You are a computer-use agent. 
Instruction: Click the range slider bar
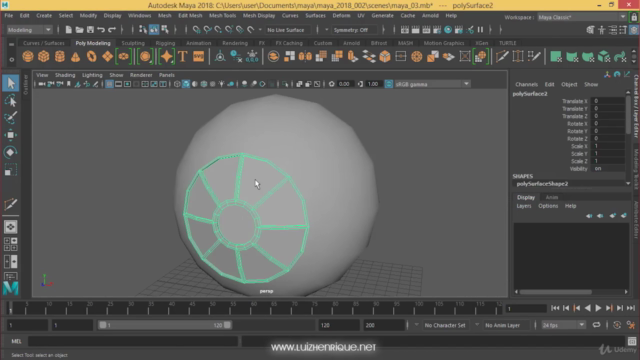click(164, 325)
